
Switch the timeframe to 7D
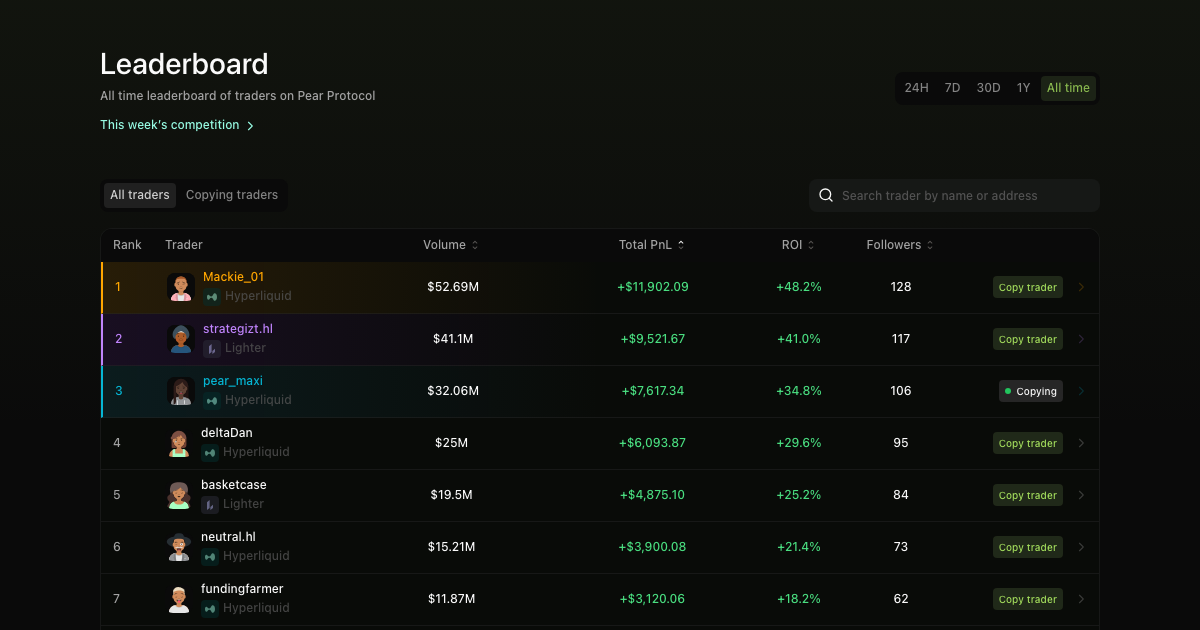click(x=952, y=88)
